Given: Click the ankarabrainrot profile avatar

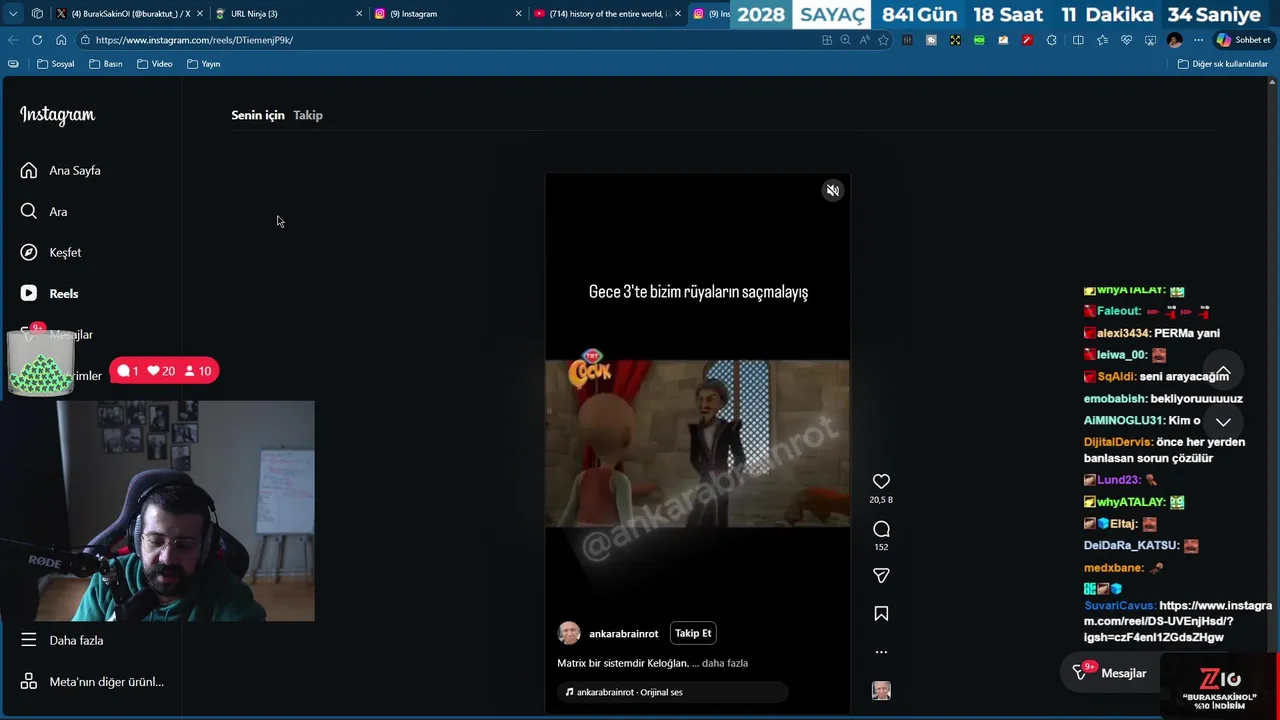Looking at the screenshot, I should pos(569,633).
